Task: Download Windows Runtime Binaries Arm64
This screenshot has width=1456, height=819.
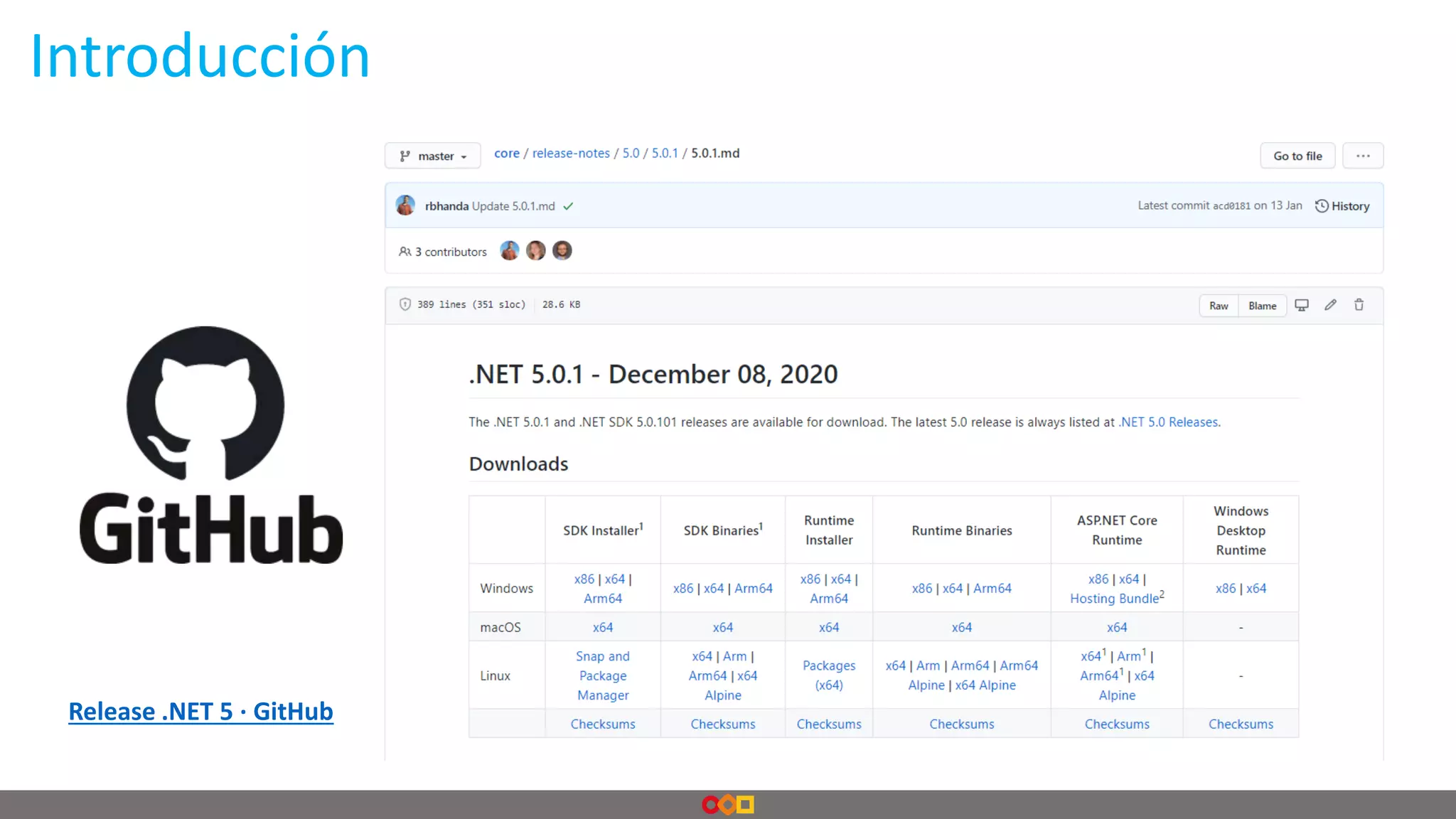Action: point(992,589)
